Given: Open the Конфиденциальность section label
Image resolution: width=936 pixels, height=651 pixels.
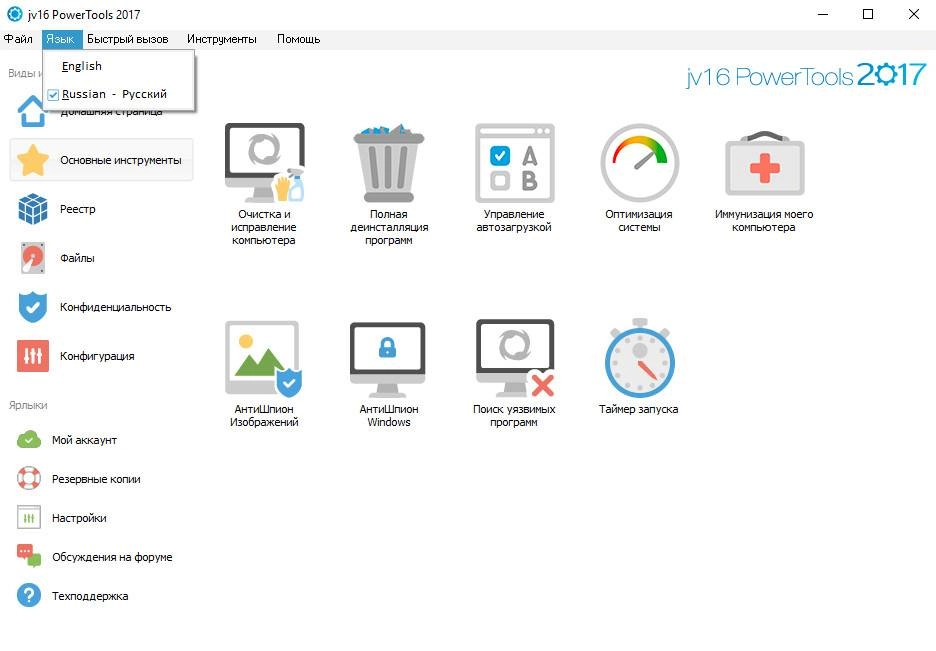Looking at the screenshot, I should [x=115, y=307].
